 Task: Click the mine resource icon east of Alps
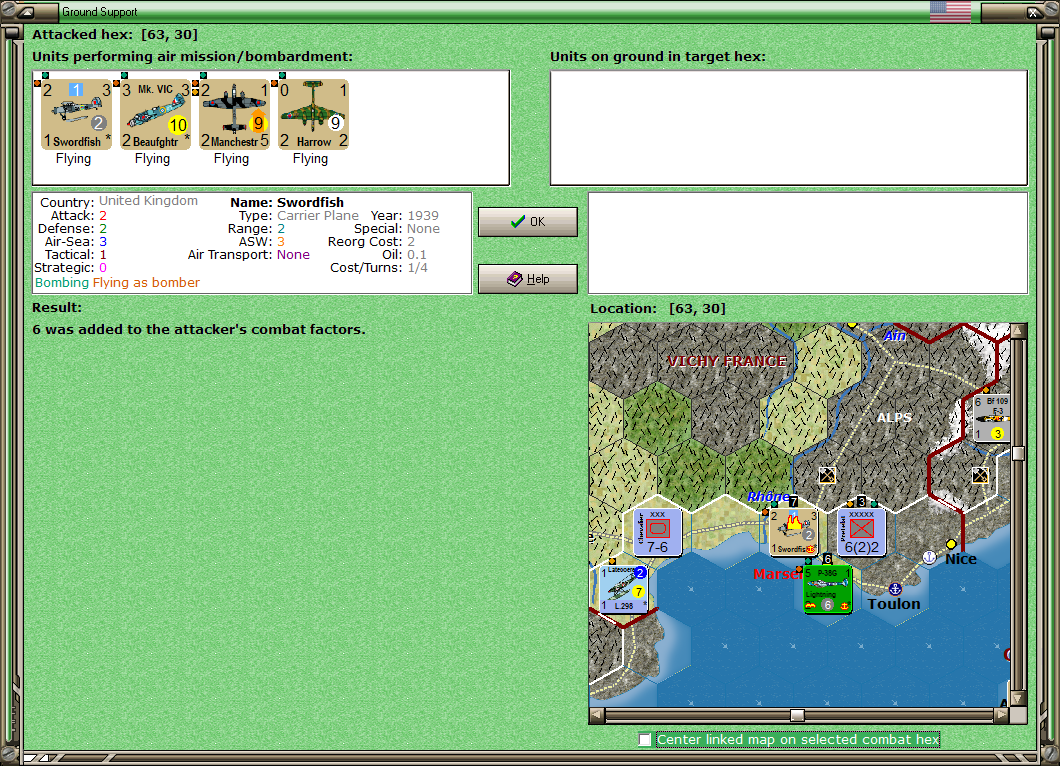[x=980, y=475]
